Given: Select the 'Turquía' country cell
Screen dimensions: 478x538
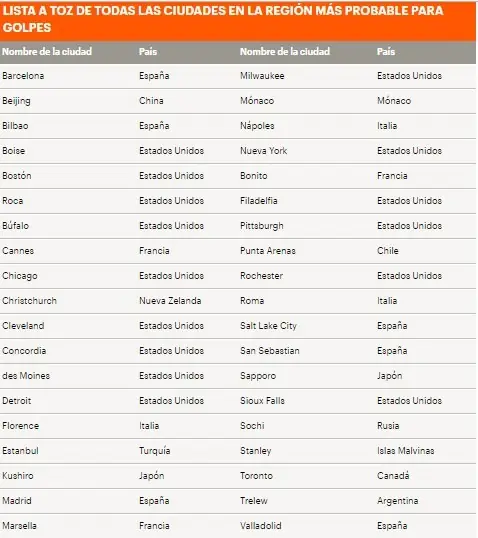Looking at the screenshot, I should pyautogui.click(x=154, y=451).
